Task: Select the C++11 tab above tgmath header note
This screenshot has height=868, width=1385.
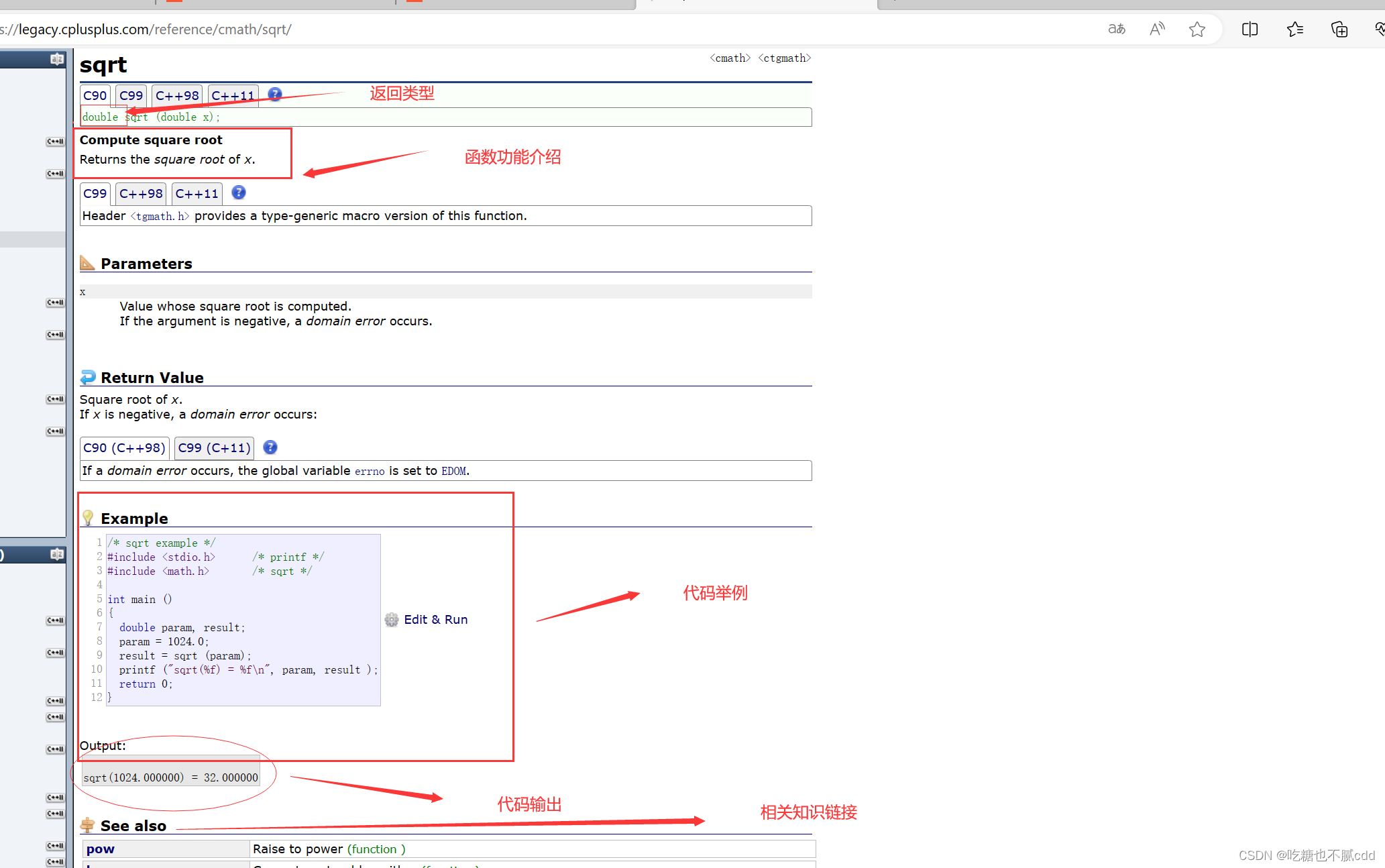Action: tap(197, 194)
